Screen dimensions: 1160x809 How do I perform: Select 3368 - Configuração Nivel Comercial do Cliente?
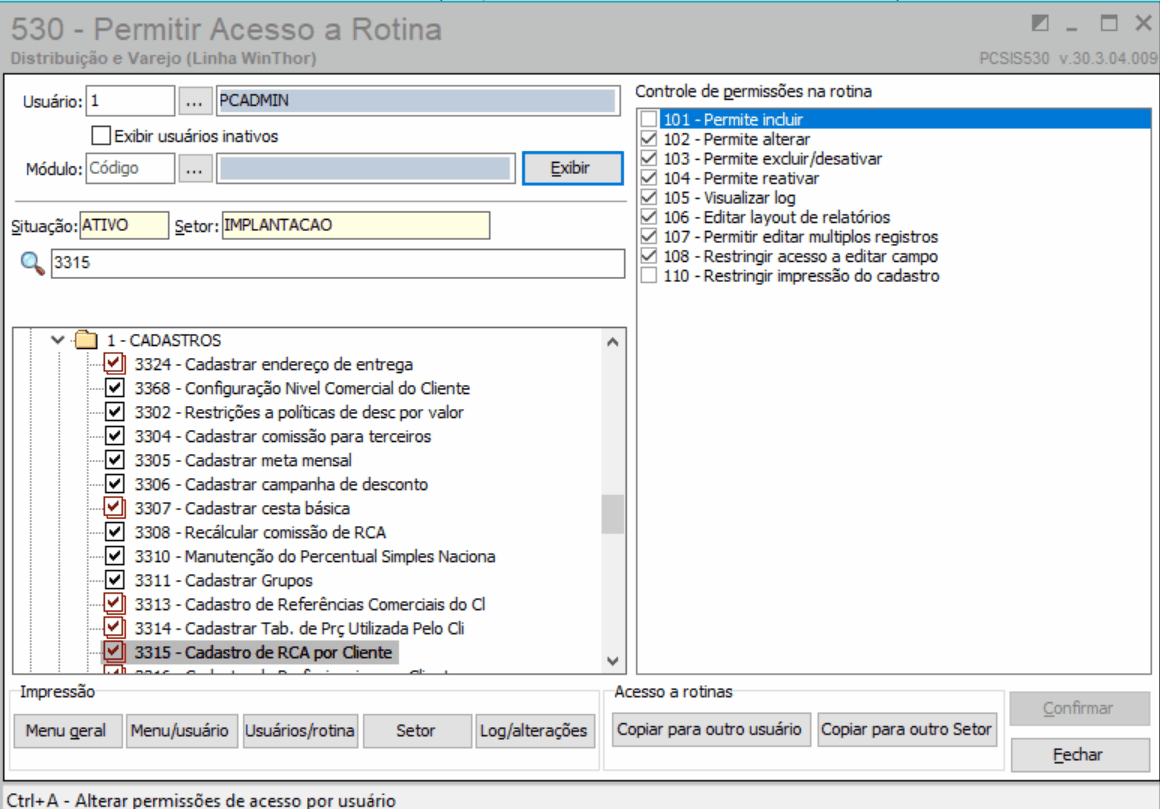point(302,388)
